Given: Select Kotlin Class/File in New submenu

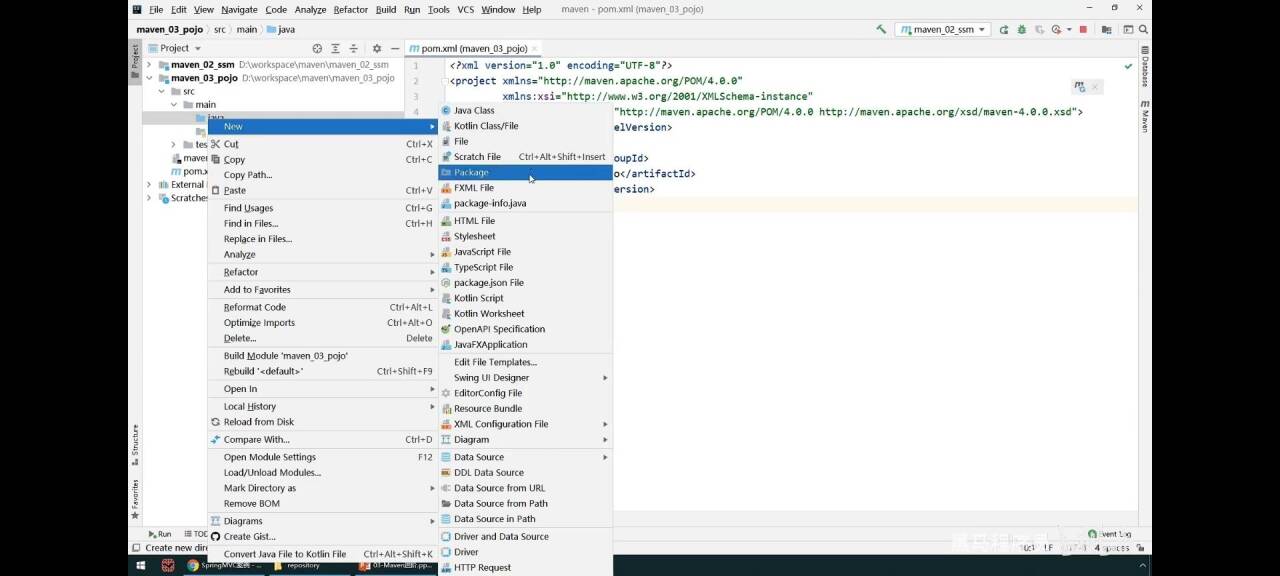Looking at the screenshot, I should point(526,126).
